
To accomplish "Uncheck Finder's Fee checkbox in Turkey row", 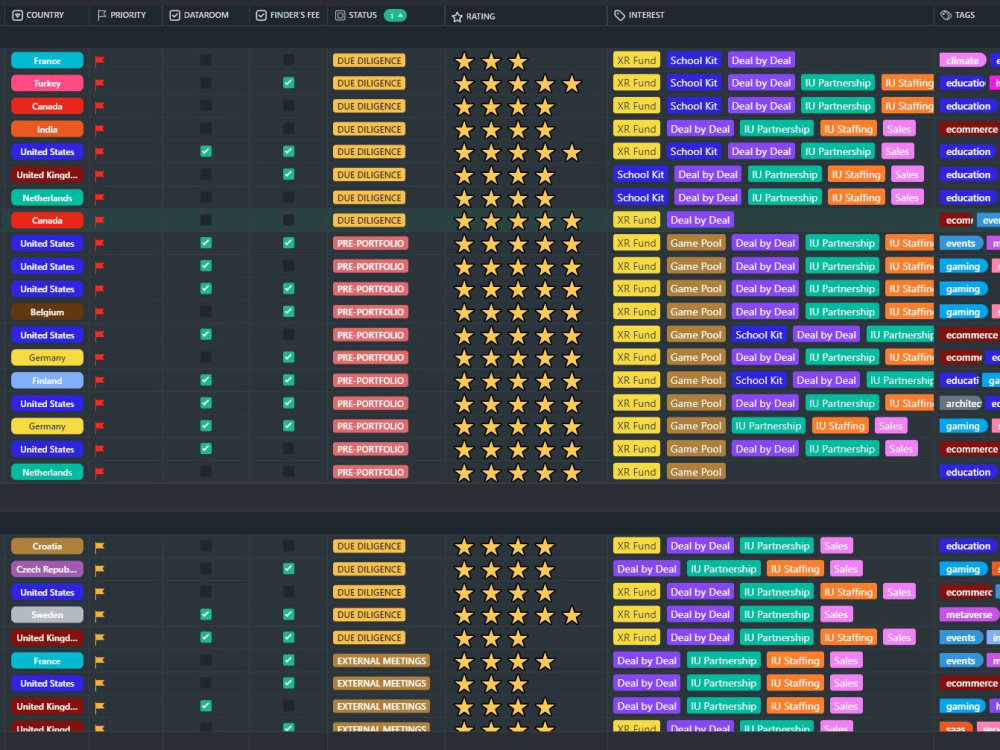I will pyautogui.click(x=289, y=83).
